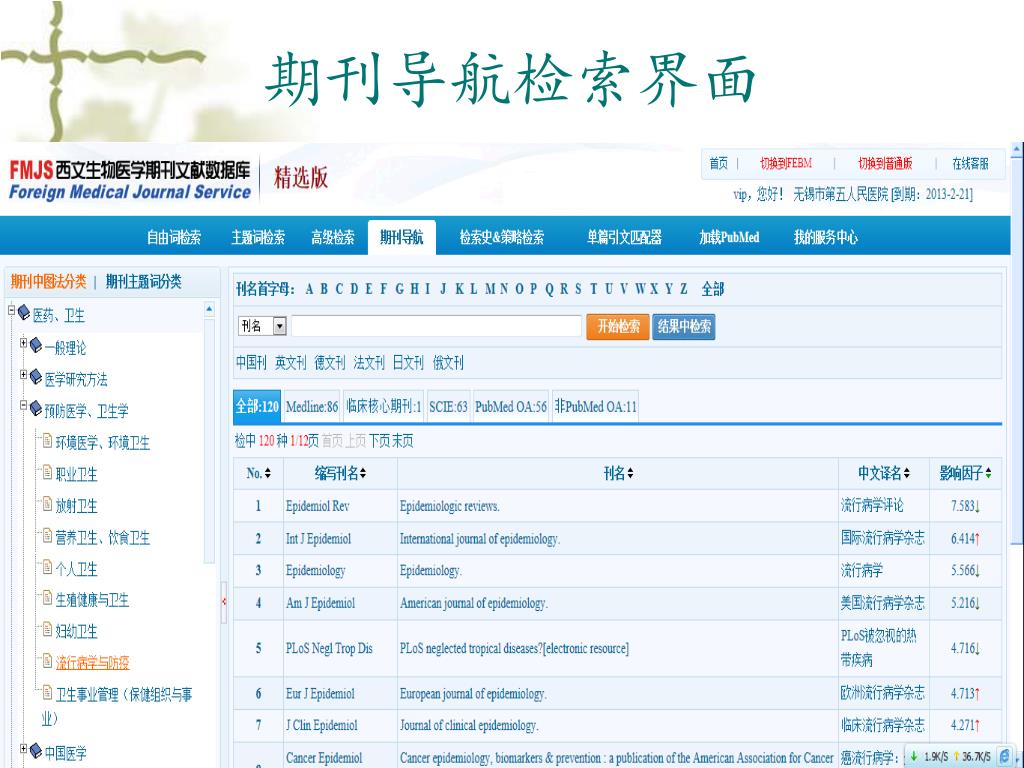Show 全部 journal initials
This screenshot has height=768, width=1024.
(712, 289)
